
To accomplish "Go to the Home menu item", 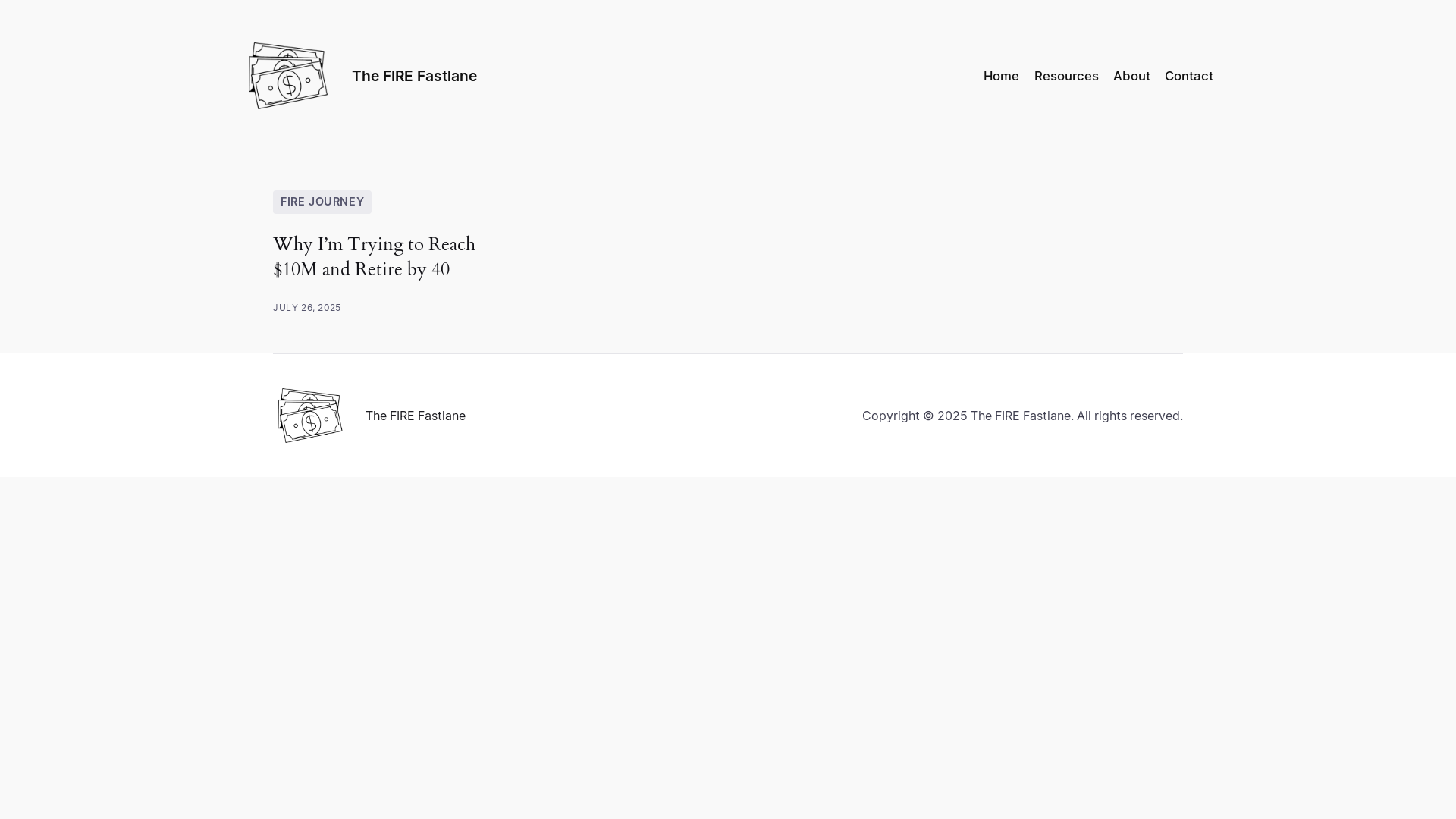I will coord(1001,76).
